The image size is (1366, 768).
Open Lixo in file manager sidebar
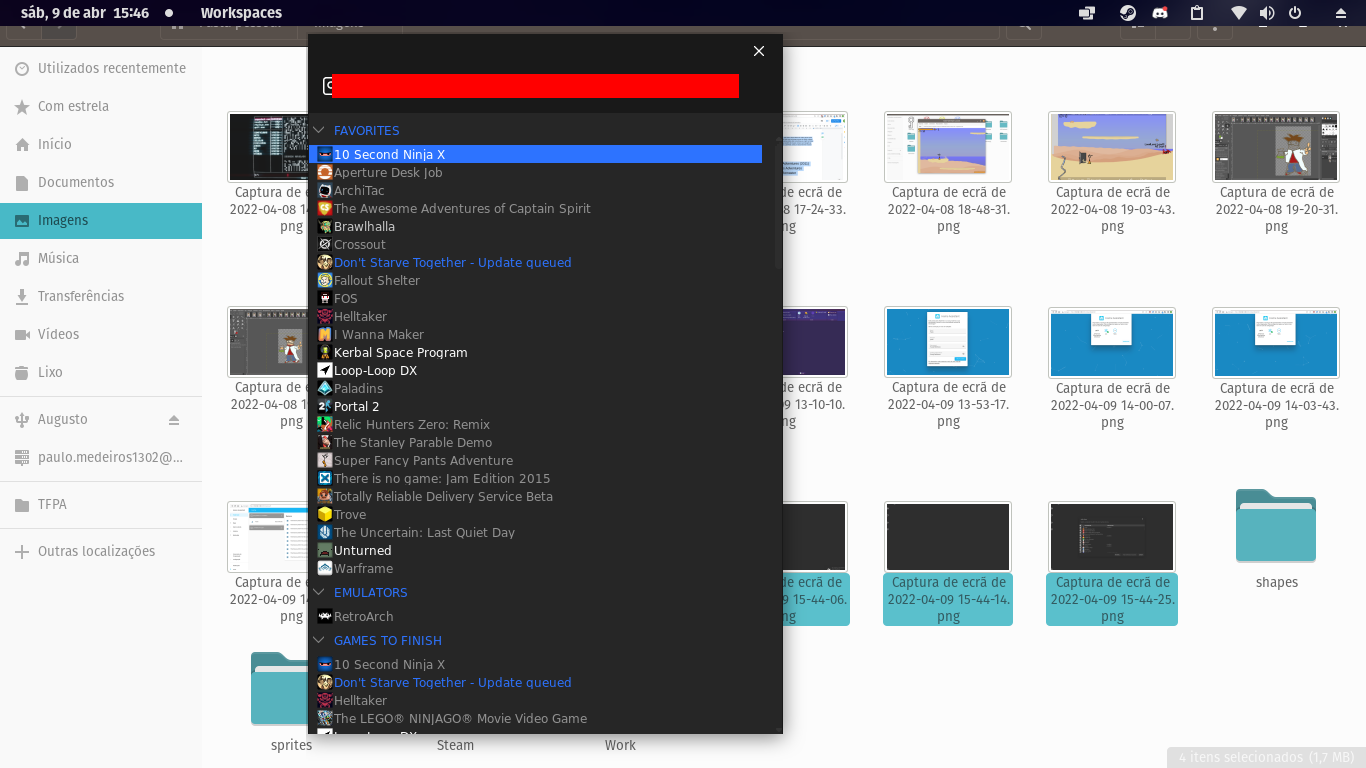click(x=101, y=372)
